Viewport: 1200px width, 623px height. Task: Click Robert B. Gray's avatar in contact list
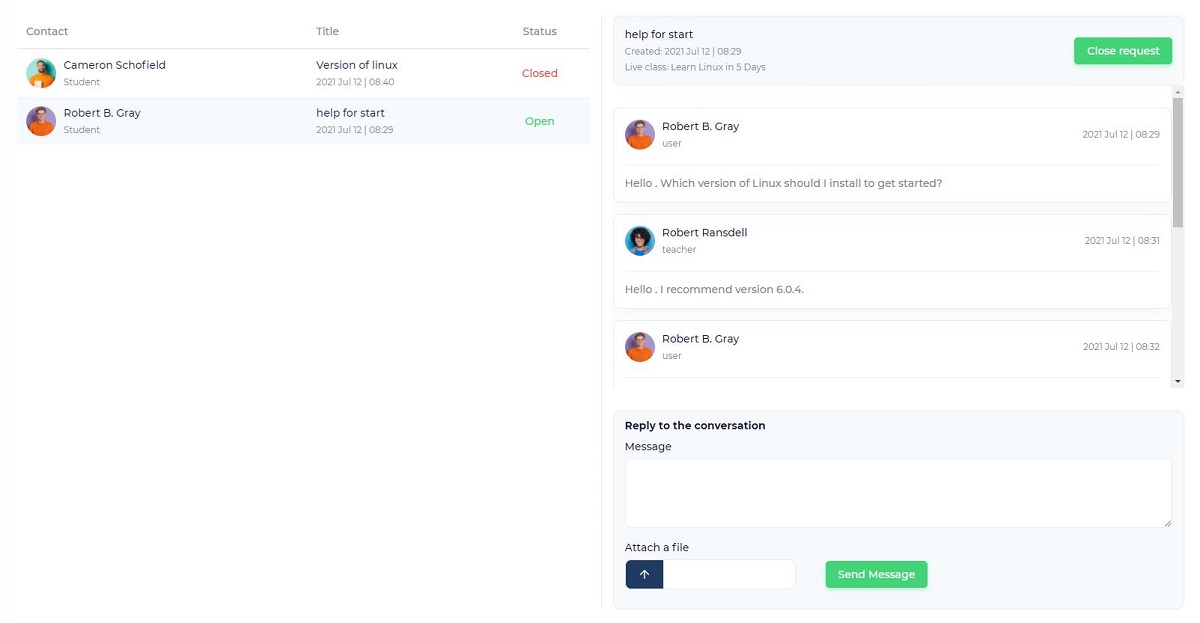41,121
